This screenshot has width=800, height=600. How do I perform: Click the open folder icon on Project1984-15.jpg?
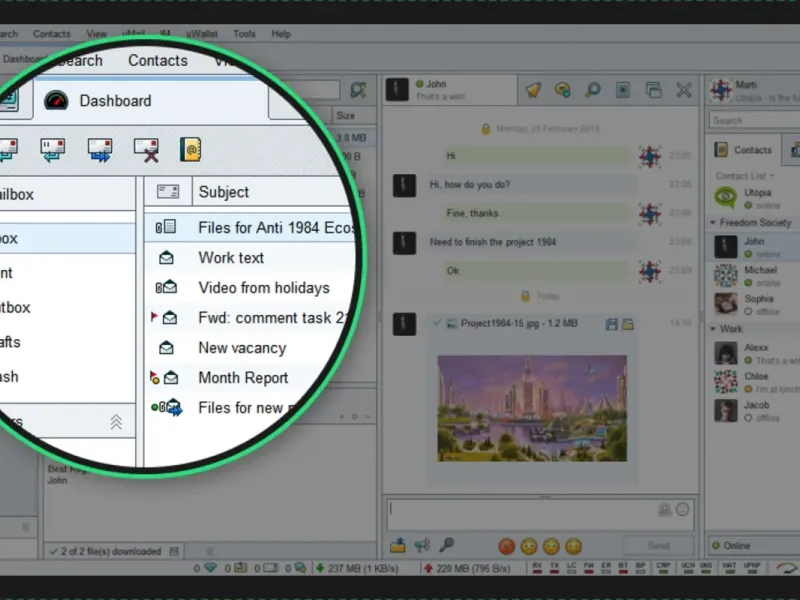pyautogui.click(x=628, y=324)
